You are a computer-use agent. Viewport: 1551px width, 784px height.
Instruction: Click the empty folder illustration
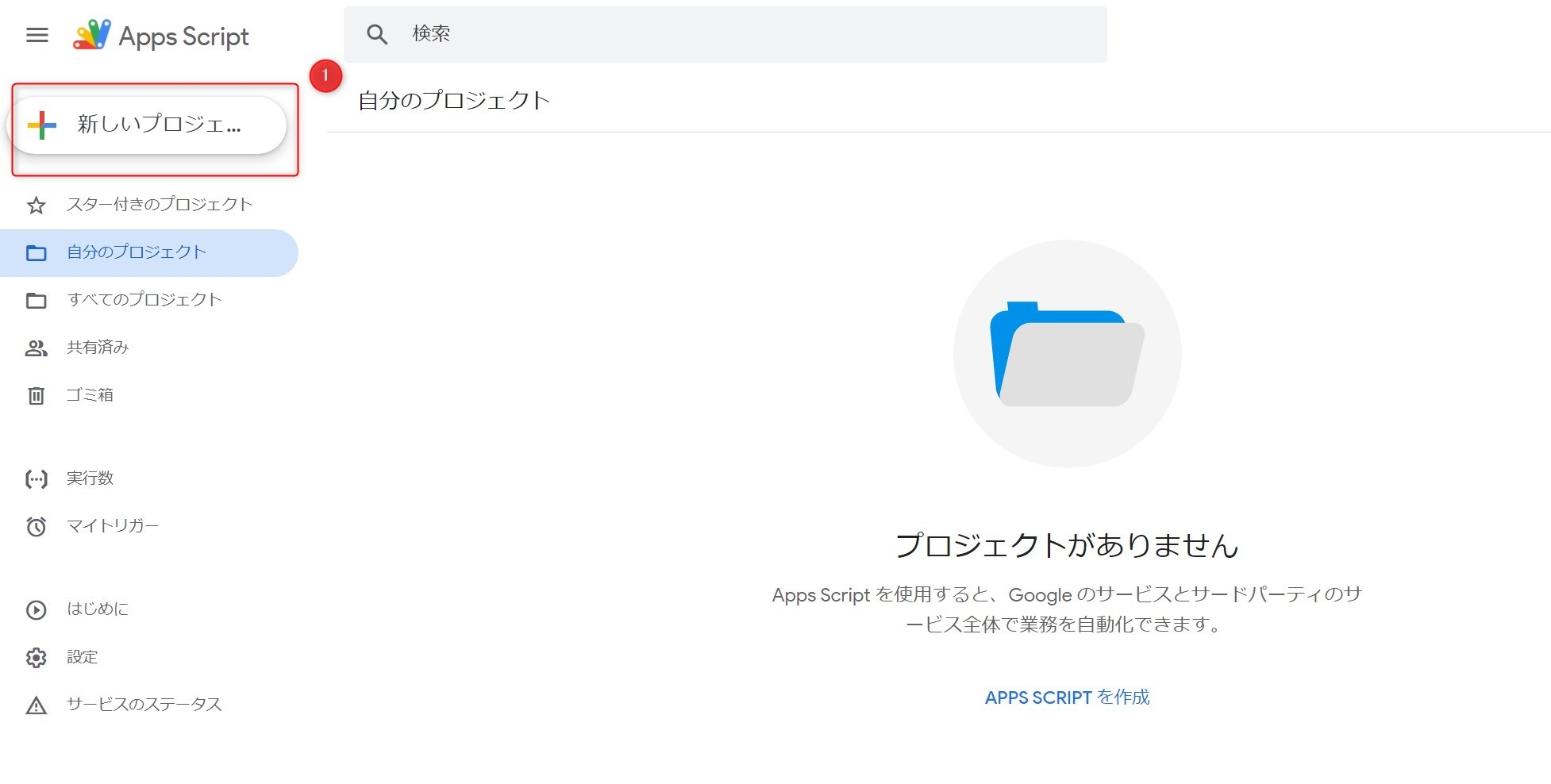coord(1067,354)
